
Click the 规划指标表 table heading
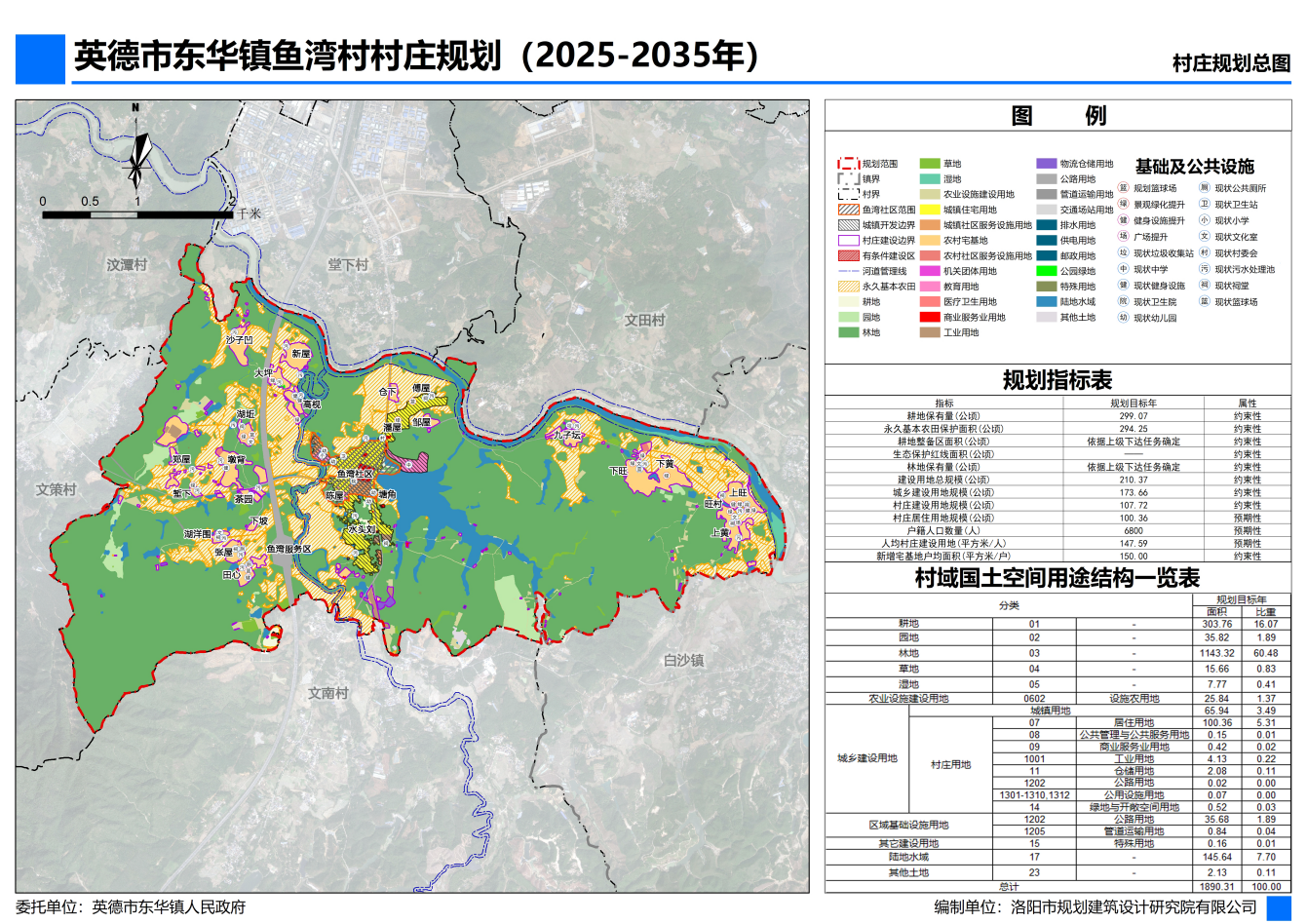(x=1057, y=380)
